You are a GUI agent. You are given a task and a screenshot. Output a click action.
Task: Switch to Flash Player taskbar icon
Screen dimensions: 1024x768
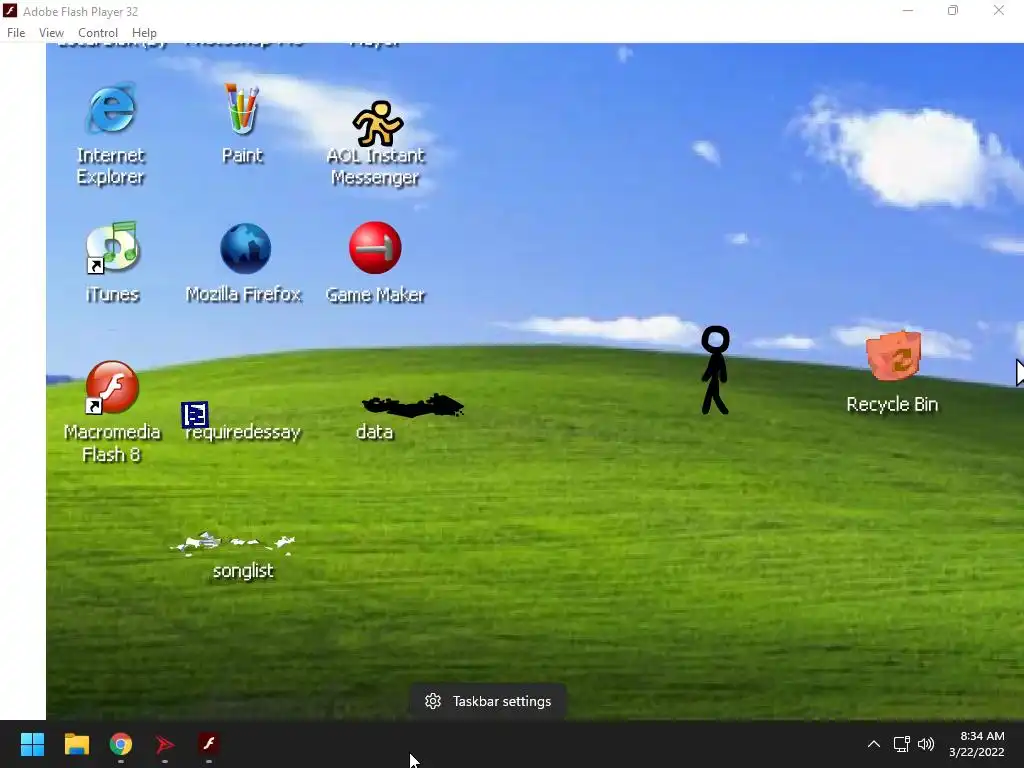pos(209,744)
